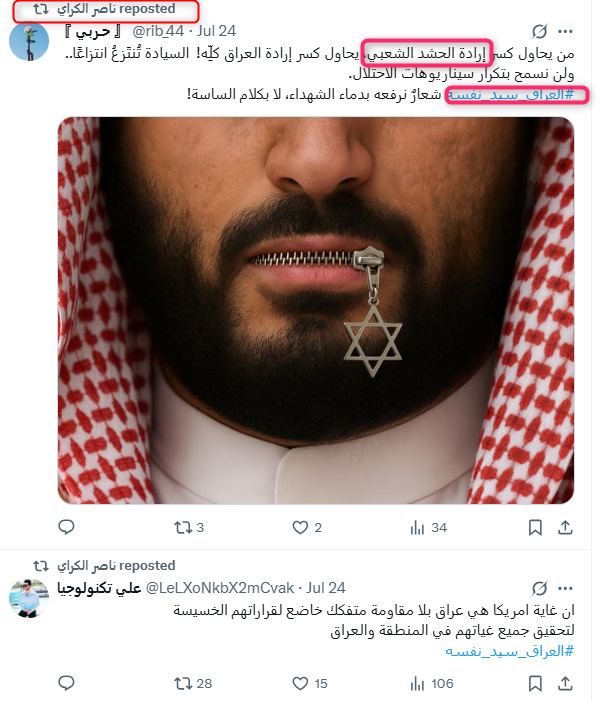Bookmark the @rib_44 post
602x701 pixels.
[x=535, y=528]
